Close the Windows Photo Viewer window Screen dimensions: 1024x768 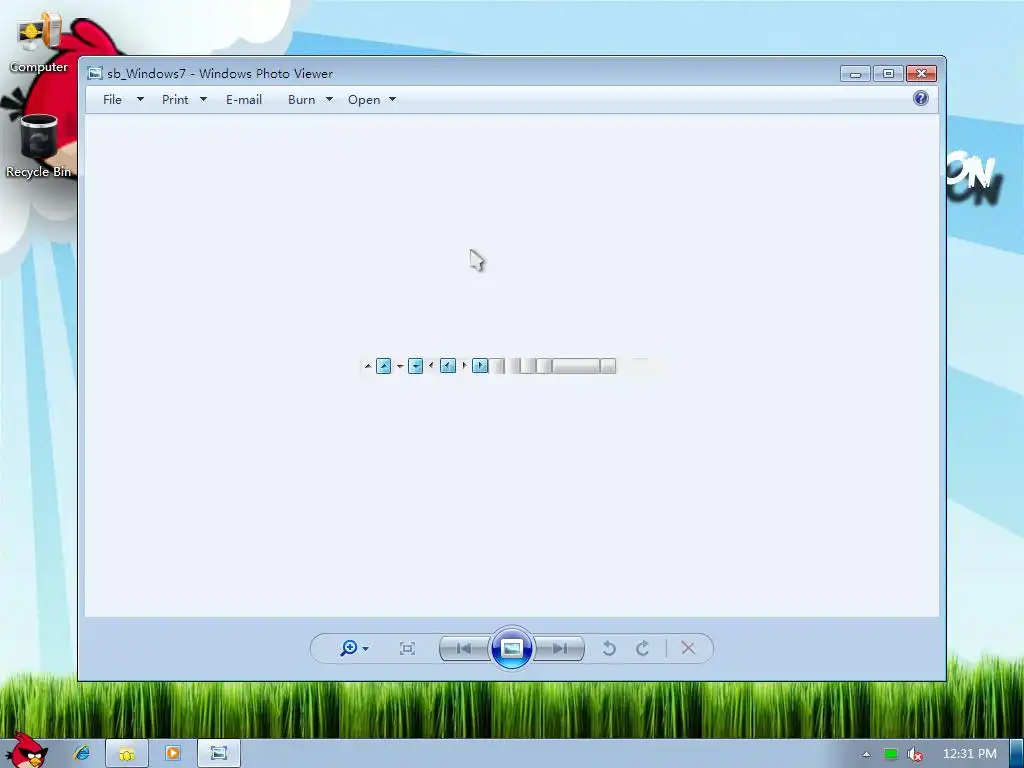point(921,74)
